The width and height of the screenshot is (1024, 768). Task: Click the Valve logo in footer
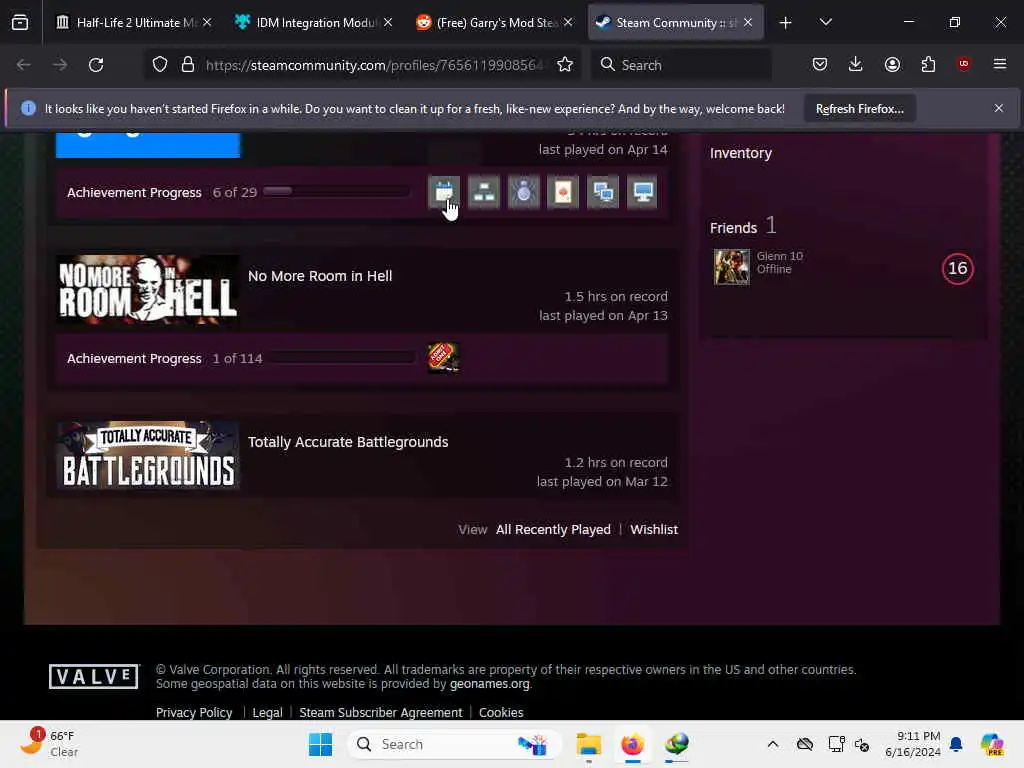(x=94, y=677)
